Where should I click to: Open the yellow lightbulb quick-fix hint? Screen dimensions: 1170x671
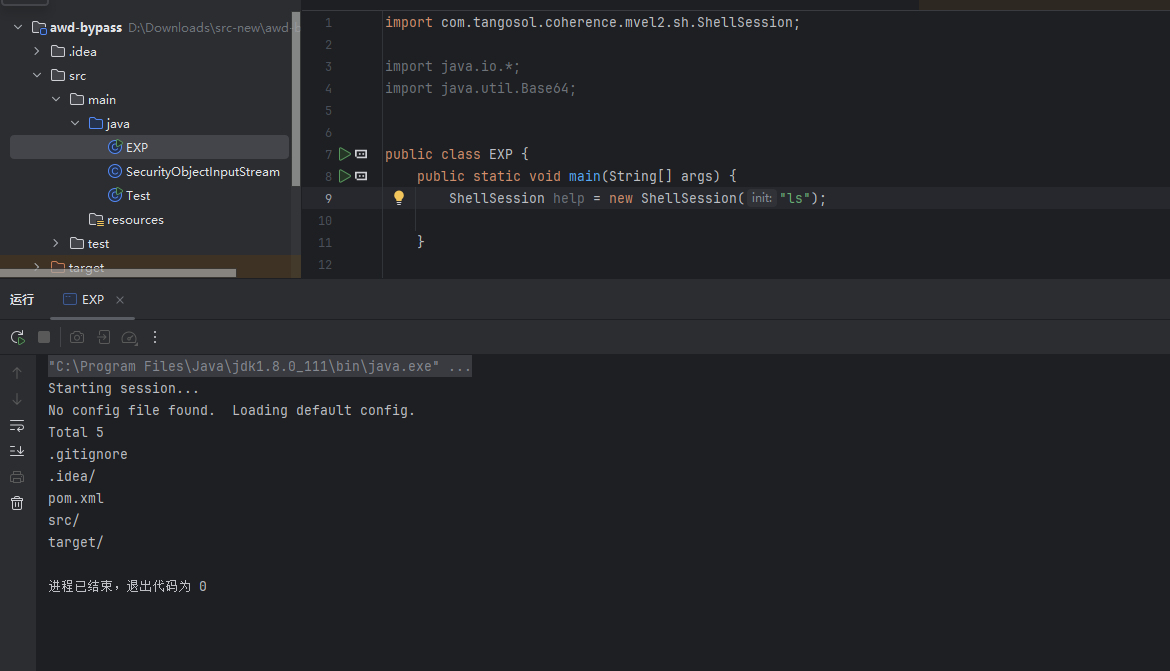[399, 198]
